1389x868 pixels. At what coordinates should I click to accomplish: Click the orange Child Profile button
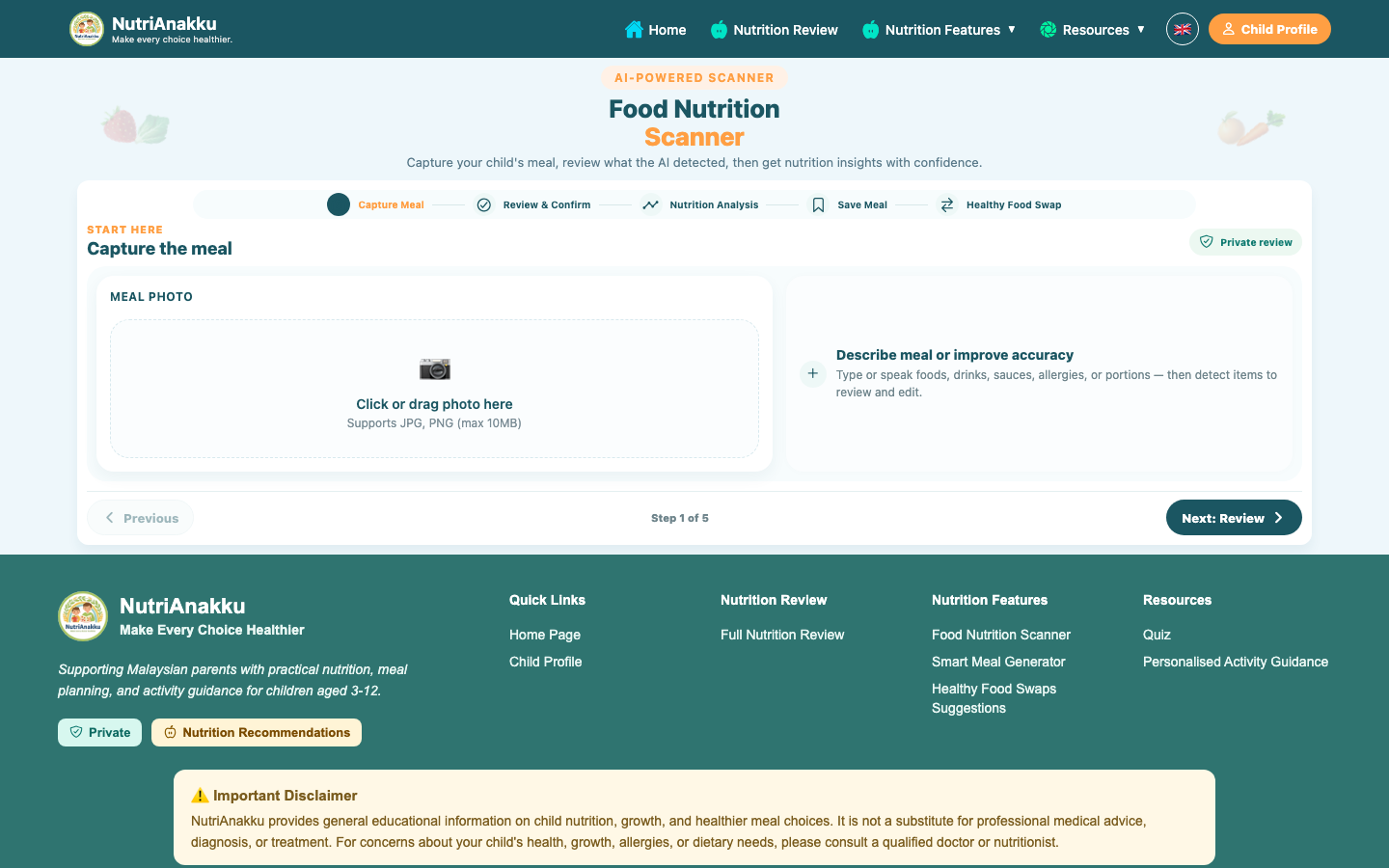coord(1269,29)
